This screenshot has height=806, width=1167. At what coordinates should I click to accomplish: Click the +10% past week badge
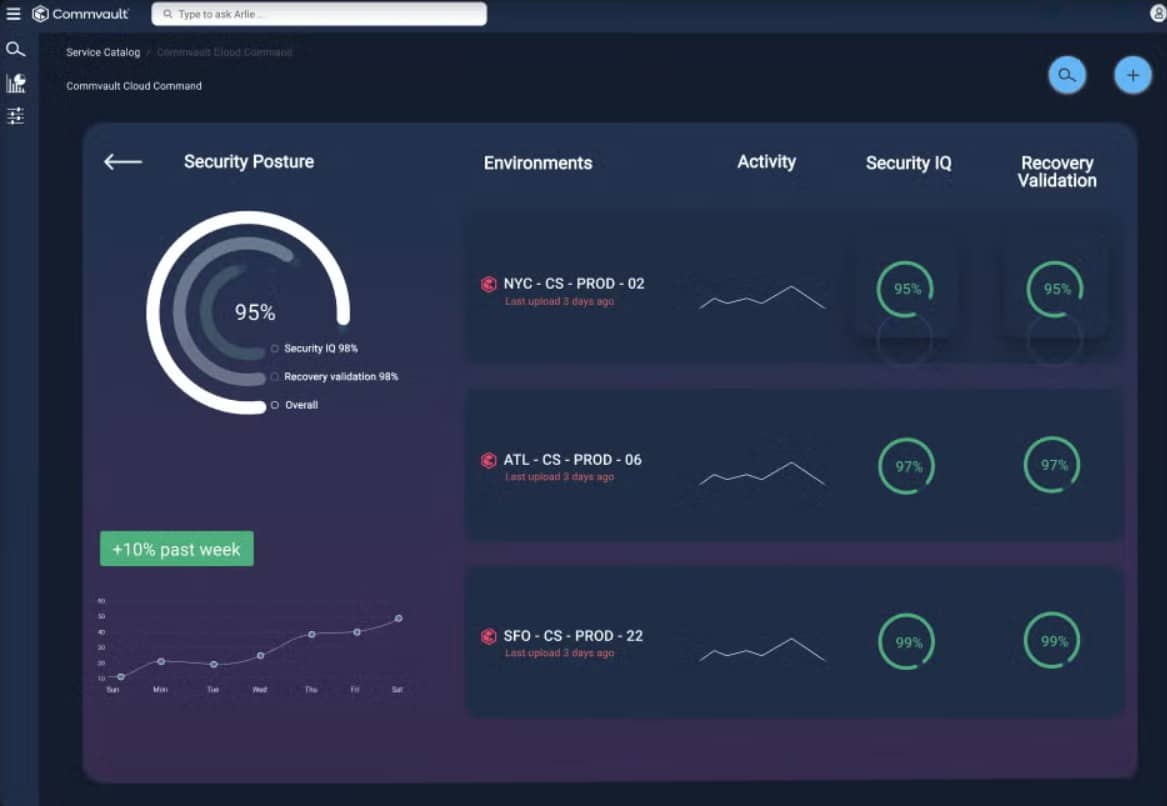point(176,548)
